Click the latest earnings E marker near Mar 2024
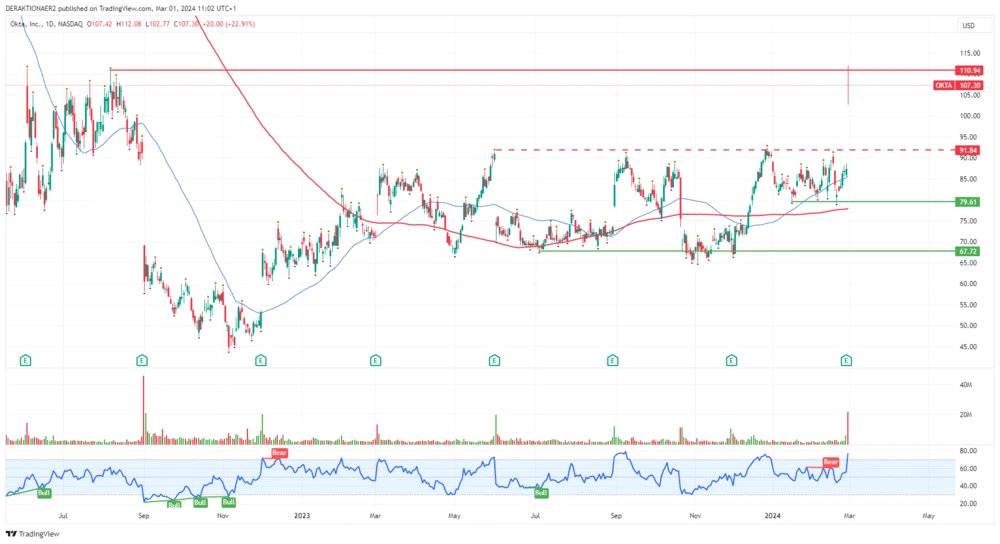Viewport: 1000px width, 544px height. pos(846,360)
